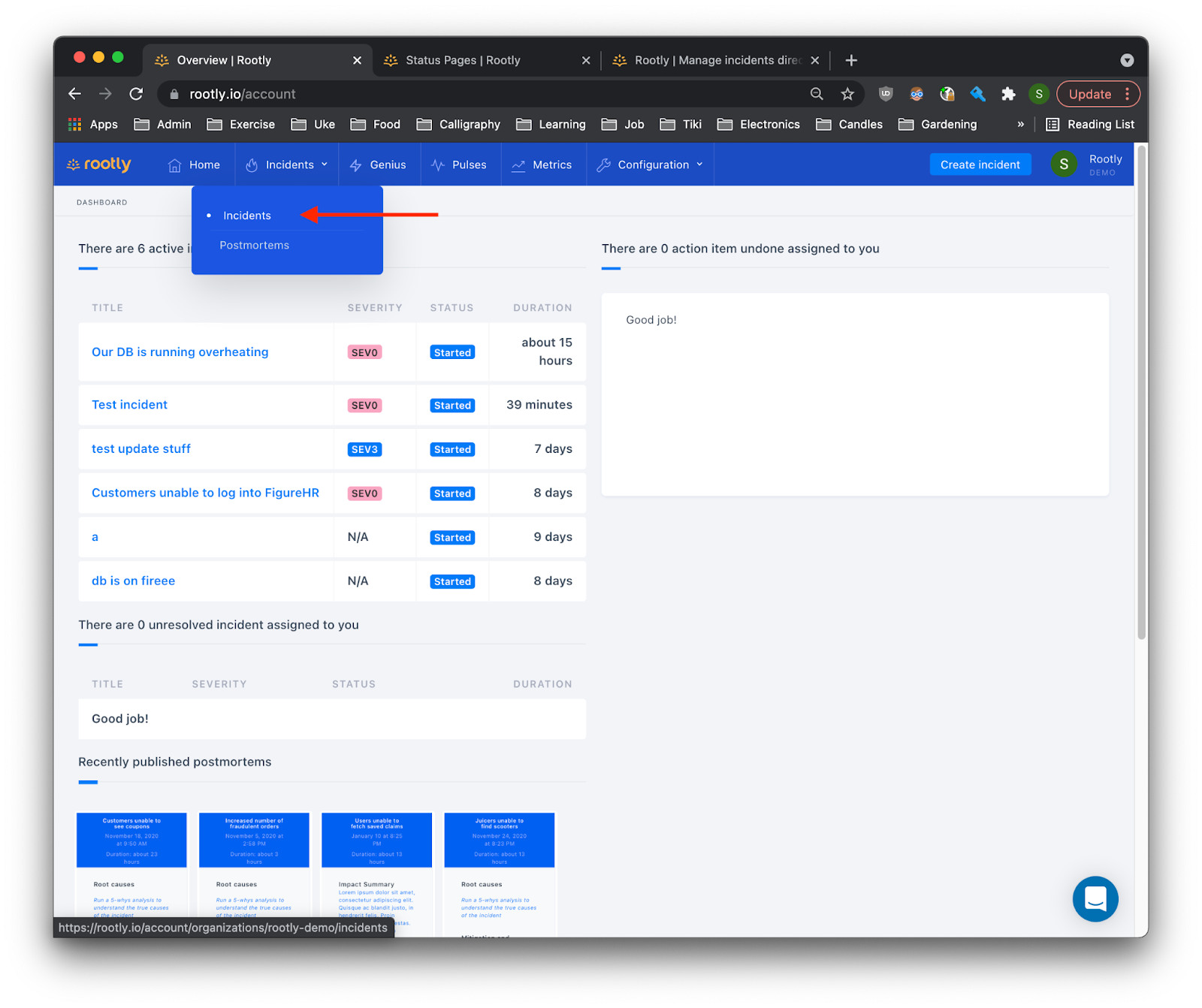
Task: Click the site lock icon in address bar
Action: pos(174,94)
